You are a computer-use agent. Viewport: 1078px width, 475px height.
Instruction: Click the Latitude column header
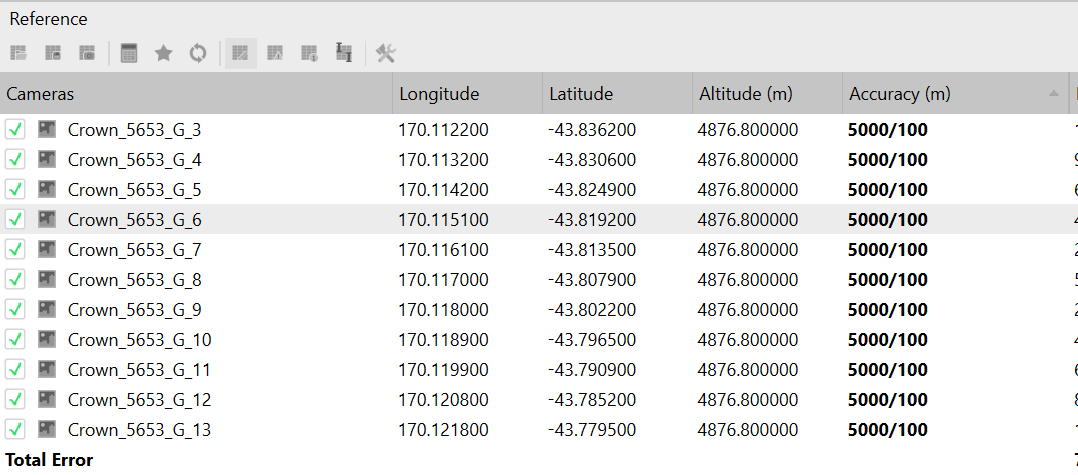click(581, 94)
